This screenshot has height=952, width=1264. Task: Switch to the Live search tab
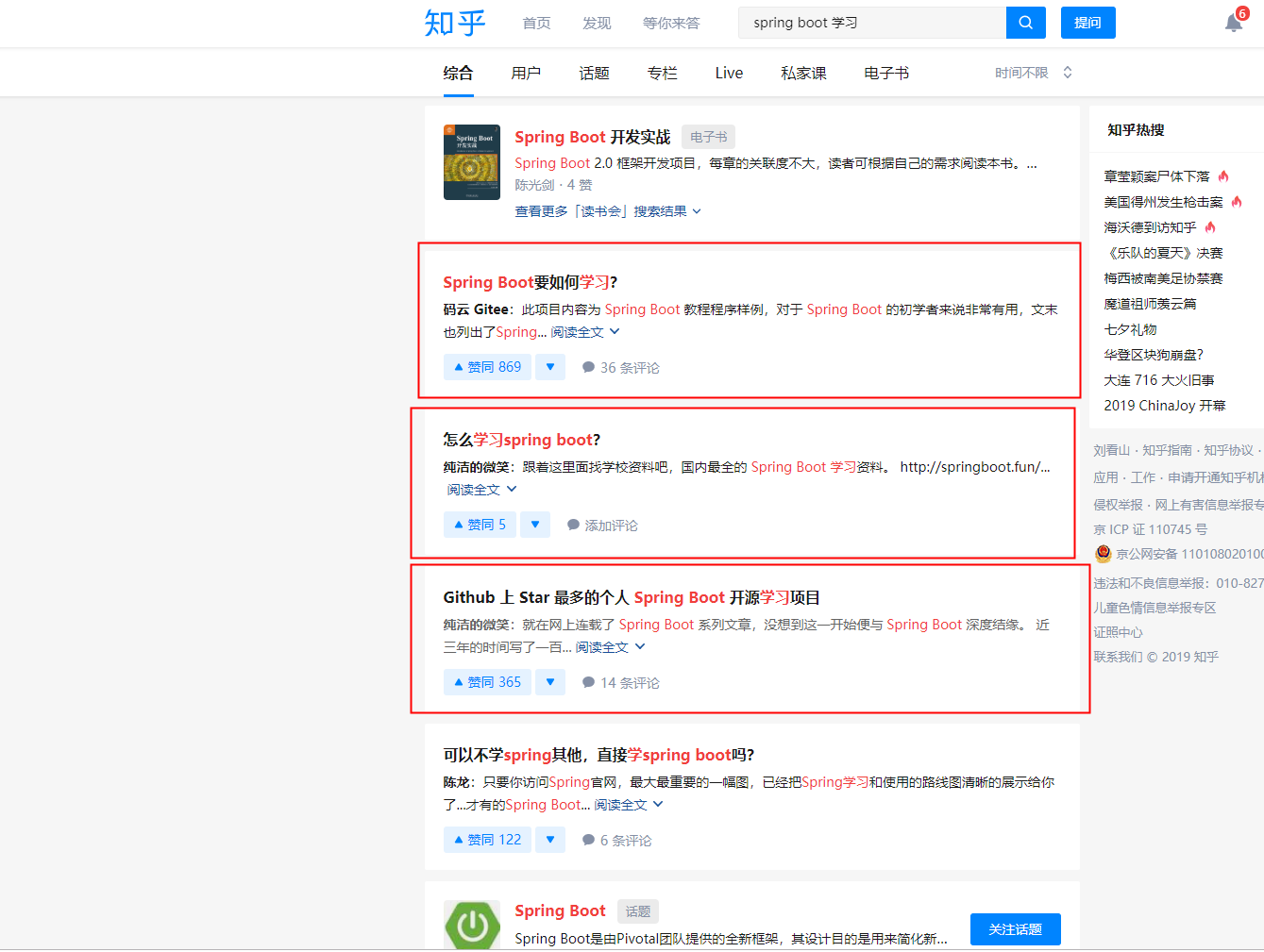729,73
